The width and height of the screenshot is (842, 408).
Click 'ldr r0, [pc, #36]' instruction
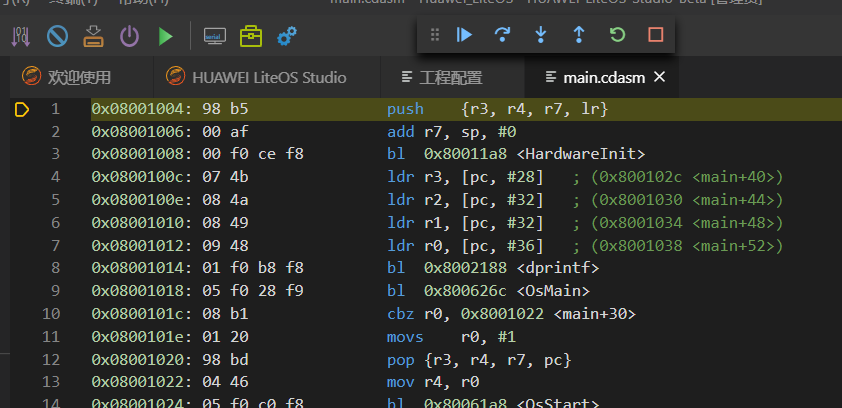[x=465, y=246]
